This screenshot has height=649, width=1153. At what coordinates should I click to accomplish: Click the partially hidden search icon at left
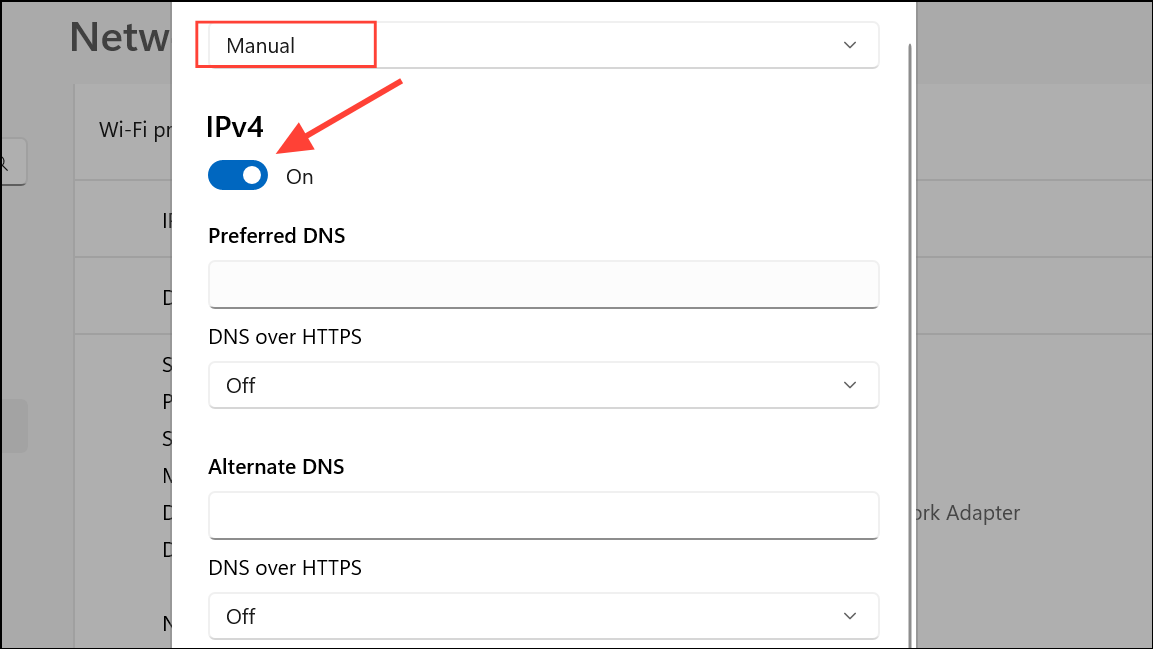pyautogui.click(x=4, y=162)
